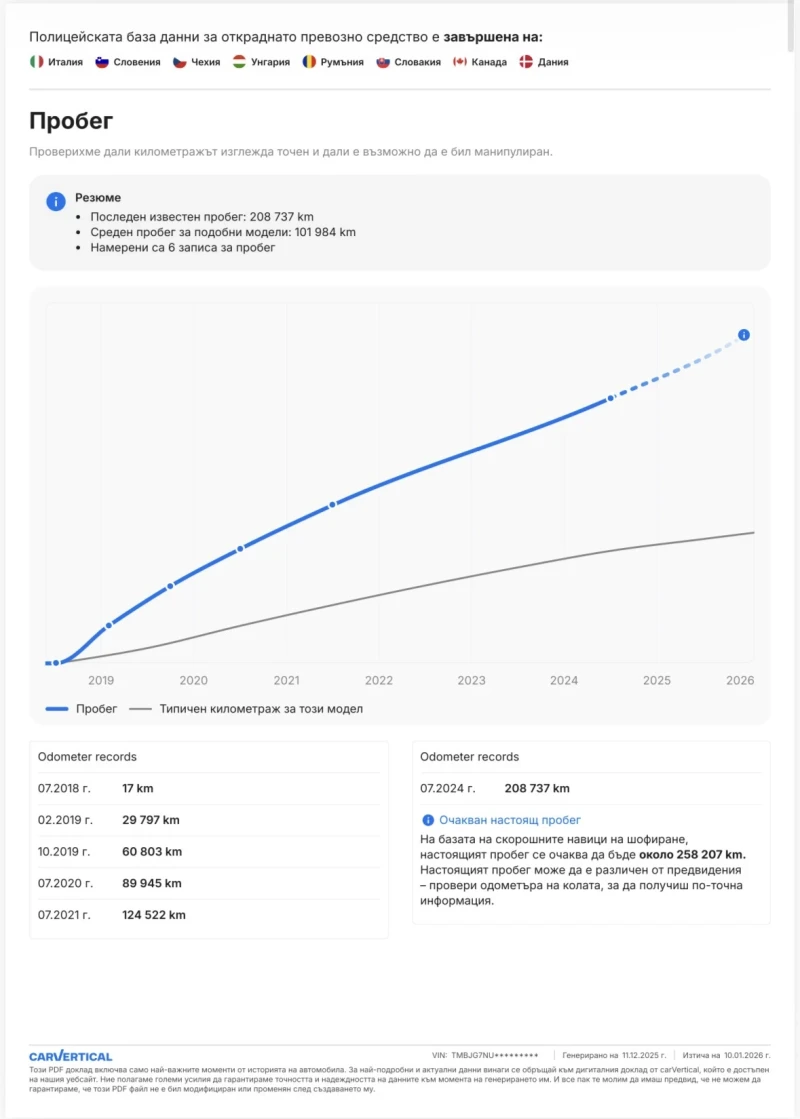This screenshot has height=1119, width=800.
Task: Click the 2024 label on chart axis
Action: point(564,681)
